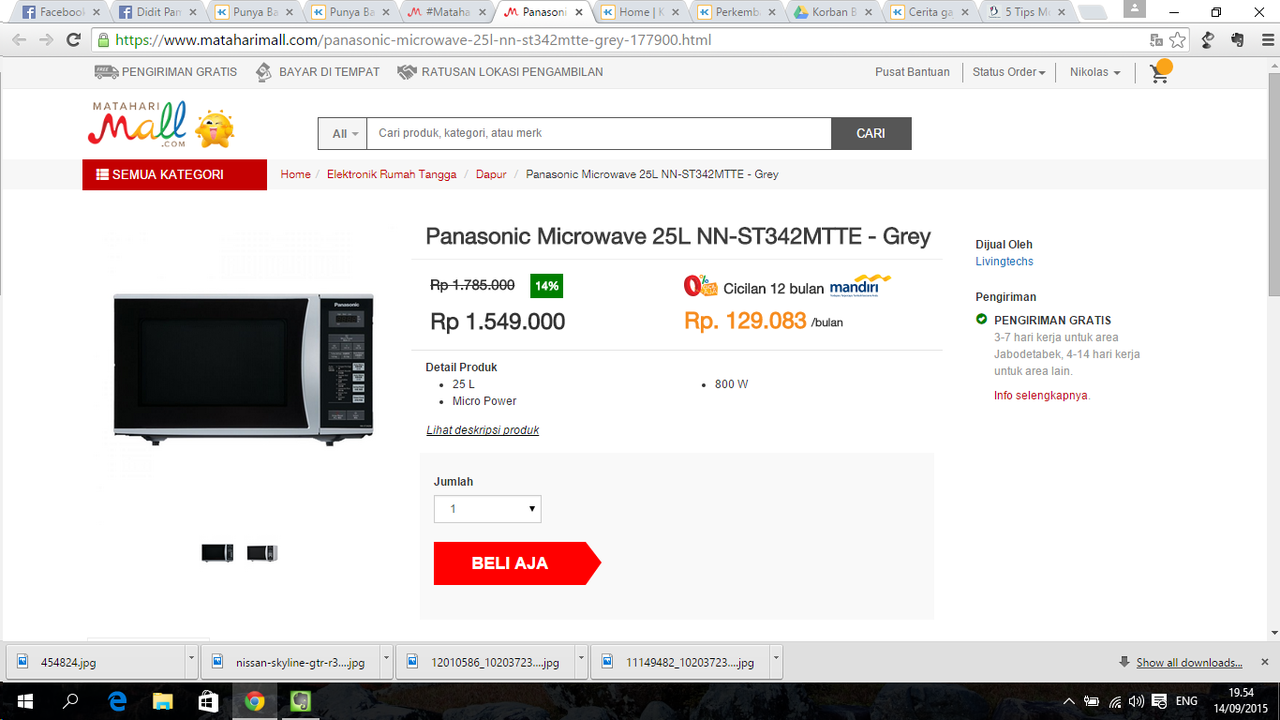Open Google Chrome in the taskbar
This screenshot has width=1280, height=720.
pos(254,701)
